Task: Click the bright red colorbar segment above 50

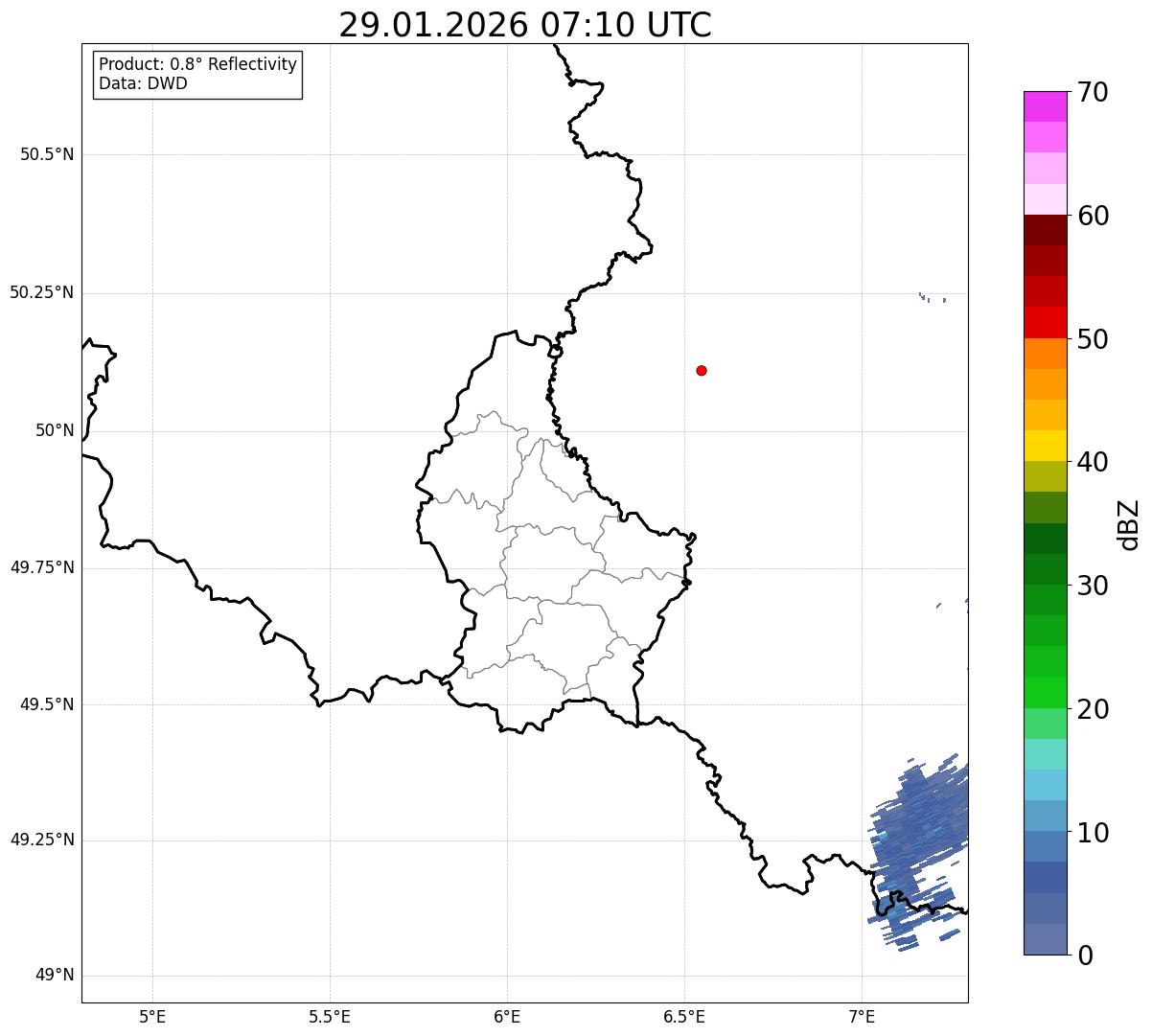Action: click(x=1045, y=322)
